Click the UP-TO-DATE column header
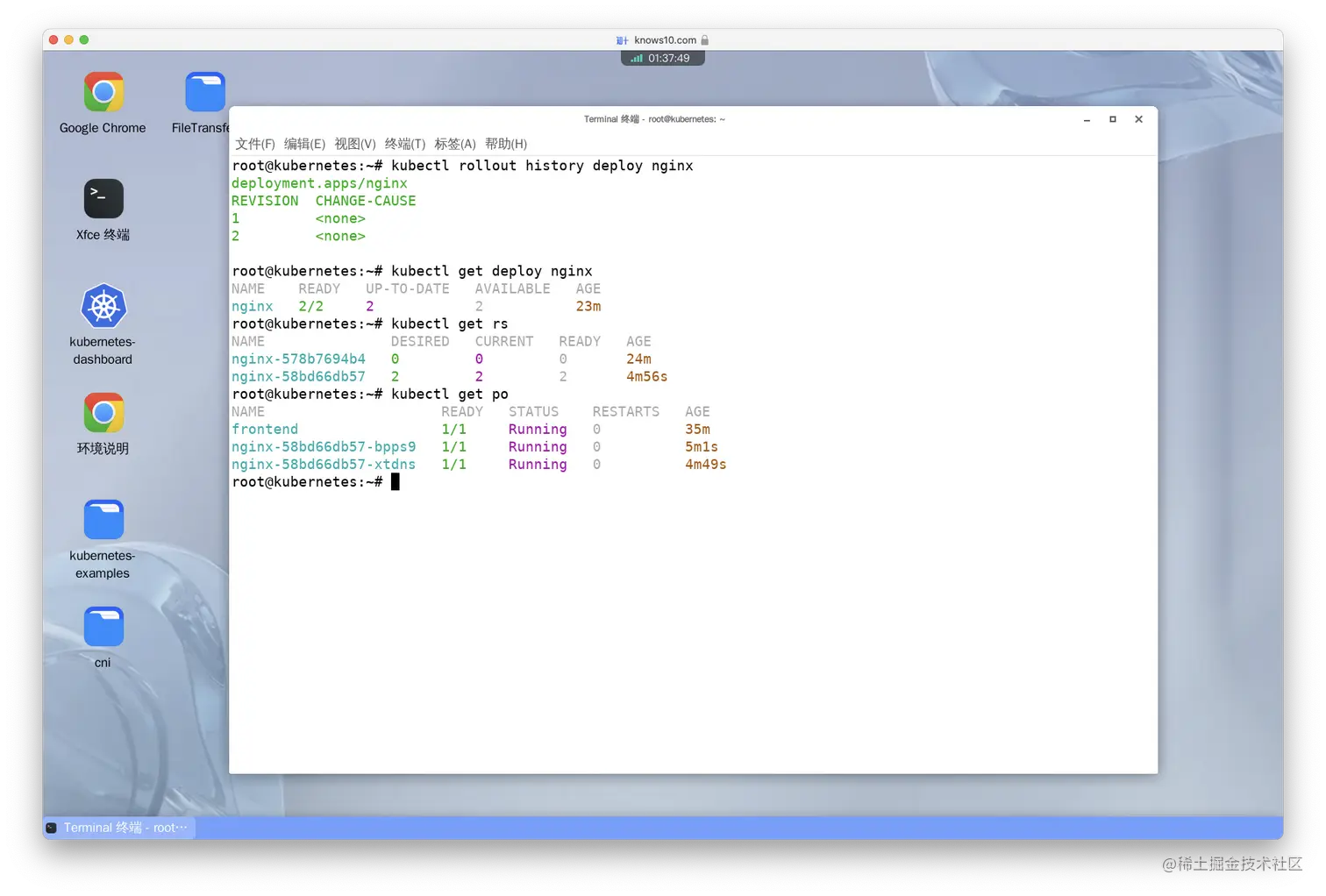The width and height of the screenshot is (1326, 896). pos(408,288)
